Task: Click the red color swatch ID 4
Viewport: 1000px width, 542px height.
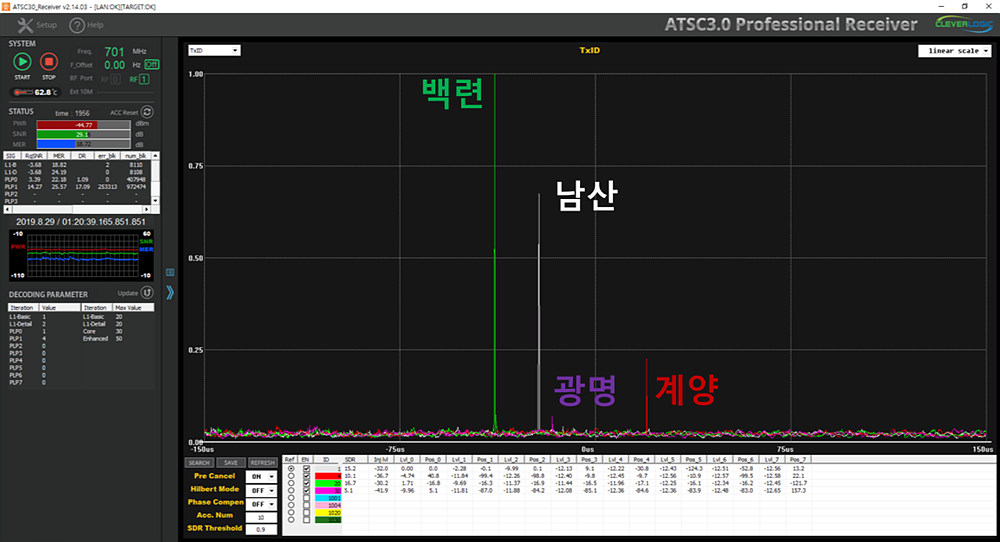Action: coord(328,476)
